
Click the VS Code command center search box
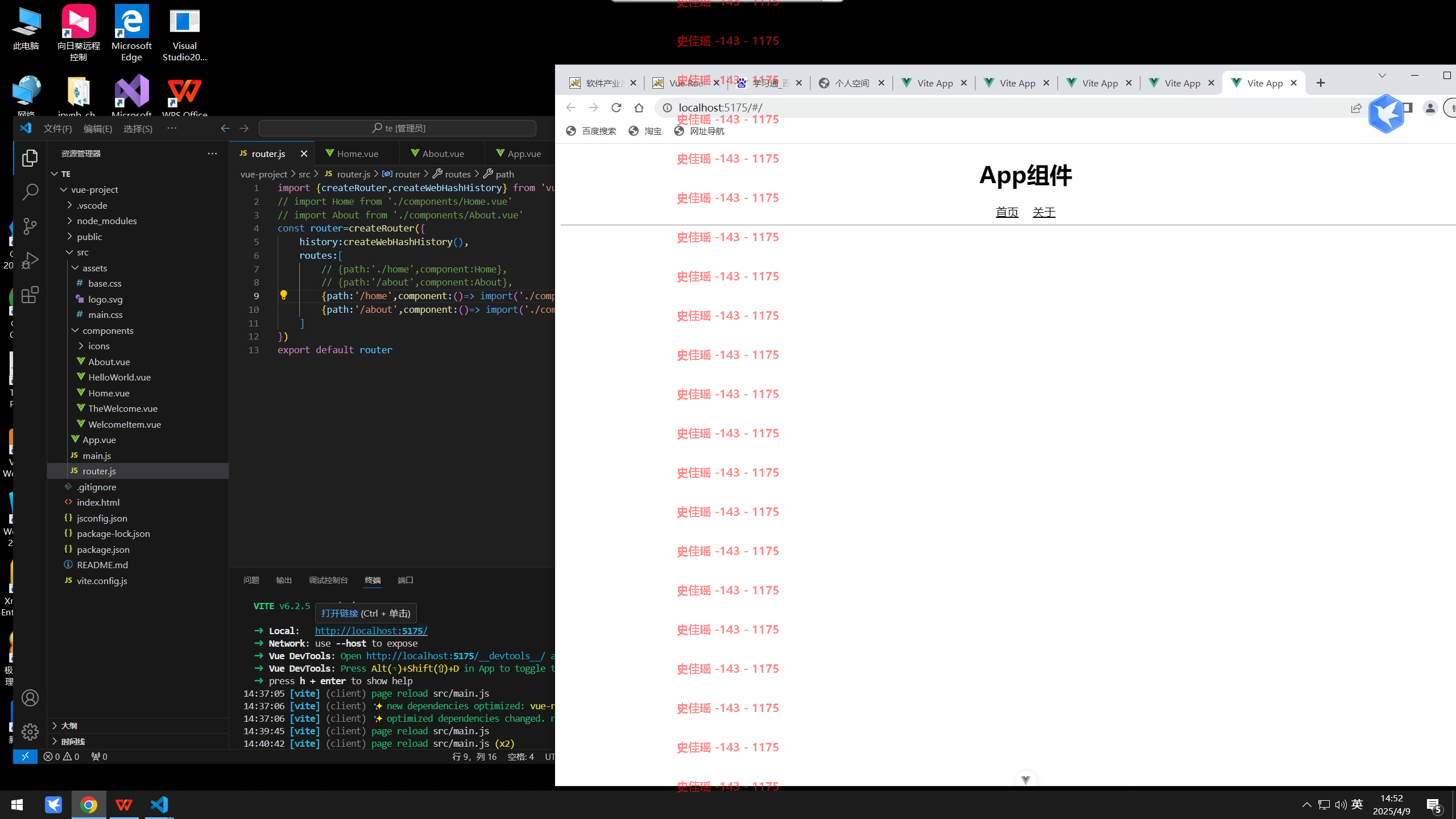(x=397, y=129)
